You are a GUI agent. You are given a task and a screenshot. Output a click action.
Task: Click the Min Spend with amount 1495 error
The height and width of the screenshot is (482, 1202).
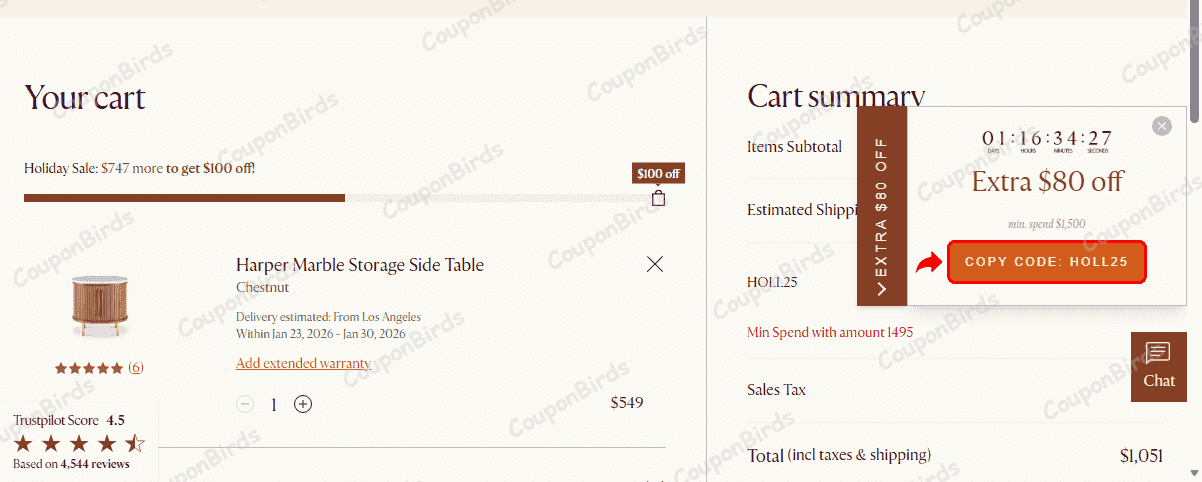[x=830, y=332]
